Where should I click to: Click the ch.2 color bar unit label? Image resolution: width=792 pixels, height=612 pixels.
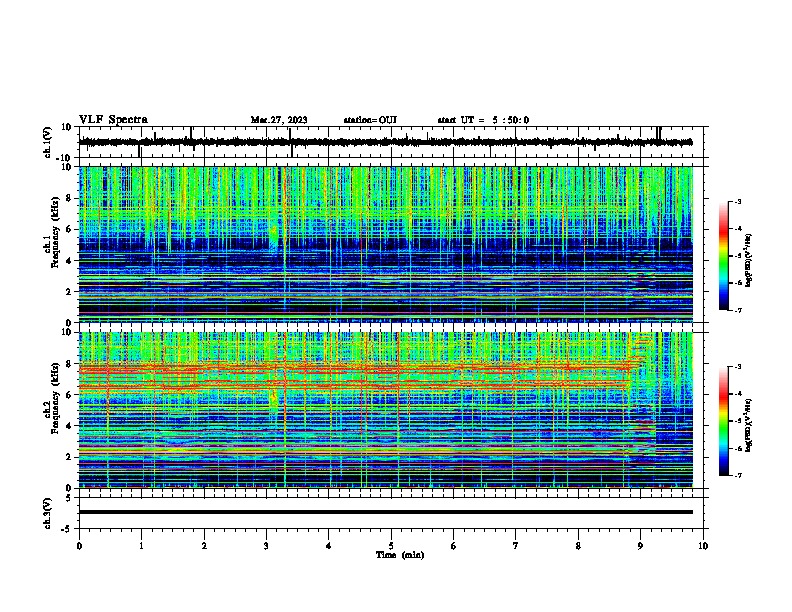tap(749, 425)
